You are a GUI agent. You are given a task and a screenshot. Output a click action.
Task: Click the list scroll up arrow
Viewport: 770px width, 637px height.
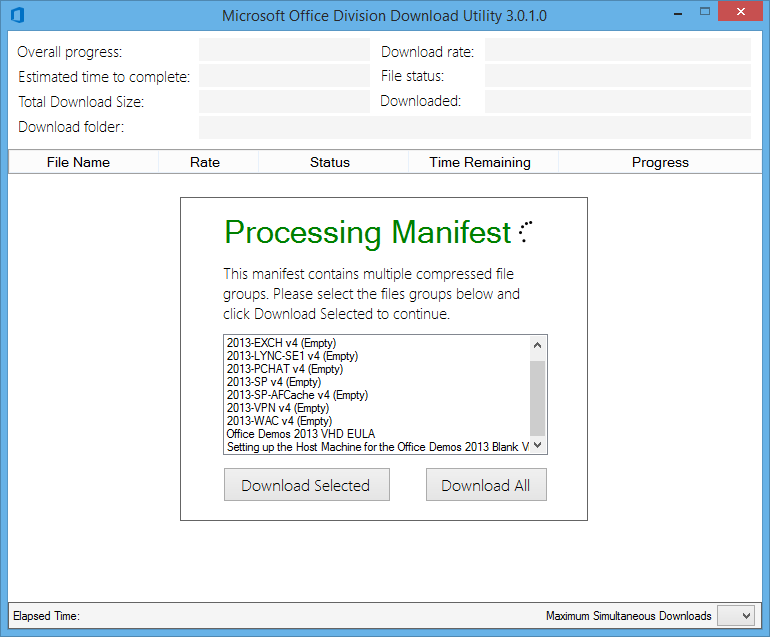pyautogui.click(x=538, y=345)
